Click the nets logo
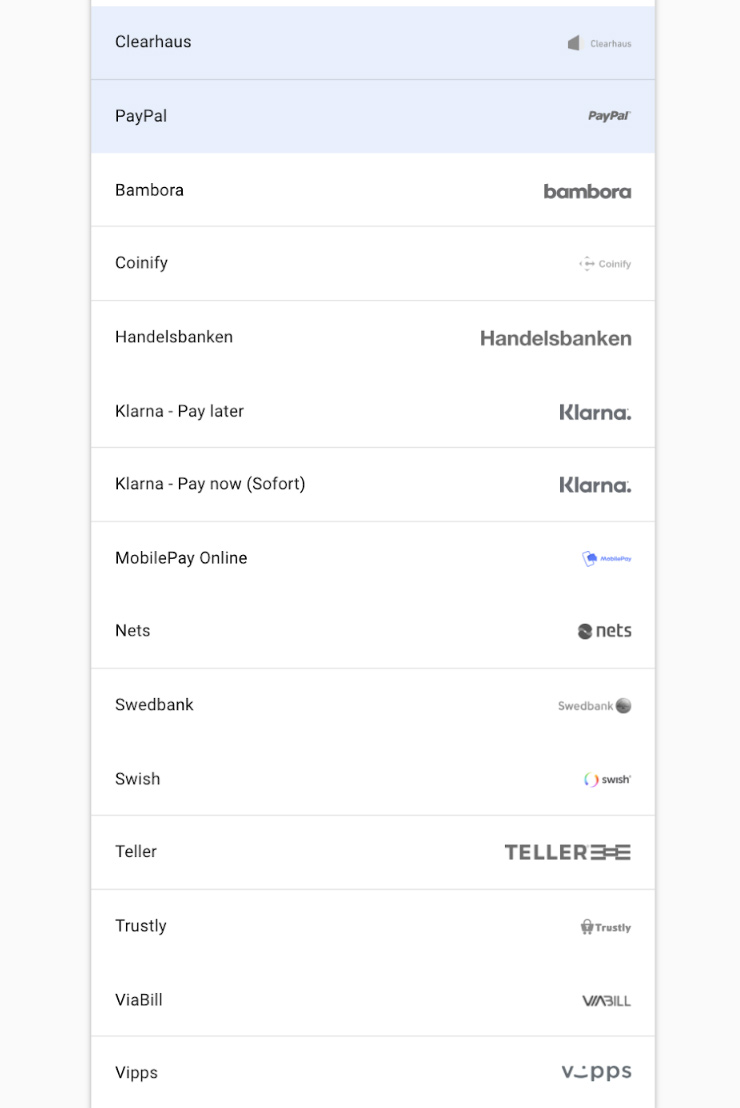Screen dimensions: 740x1108 [604, 631]
